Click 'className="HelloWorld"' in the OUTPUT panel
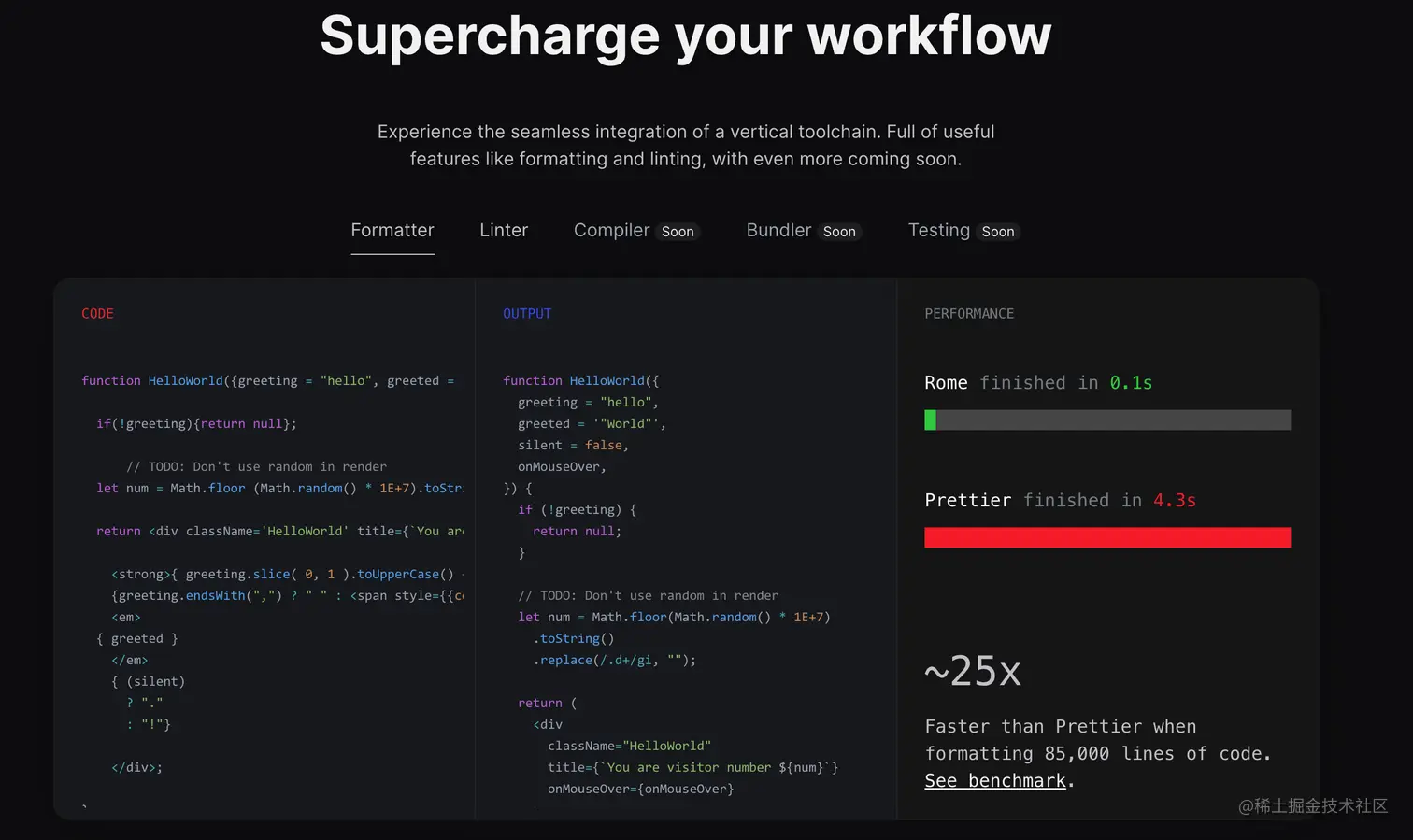The height and width of the screenshot is (840, 1413). [630, 746]
